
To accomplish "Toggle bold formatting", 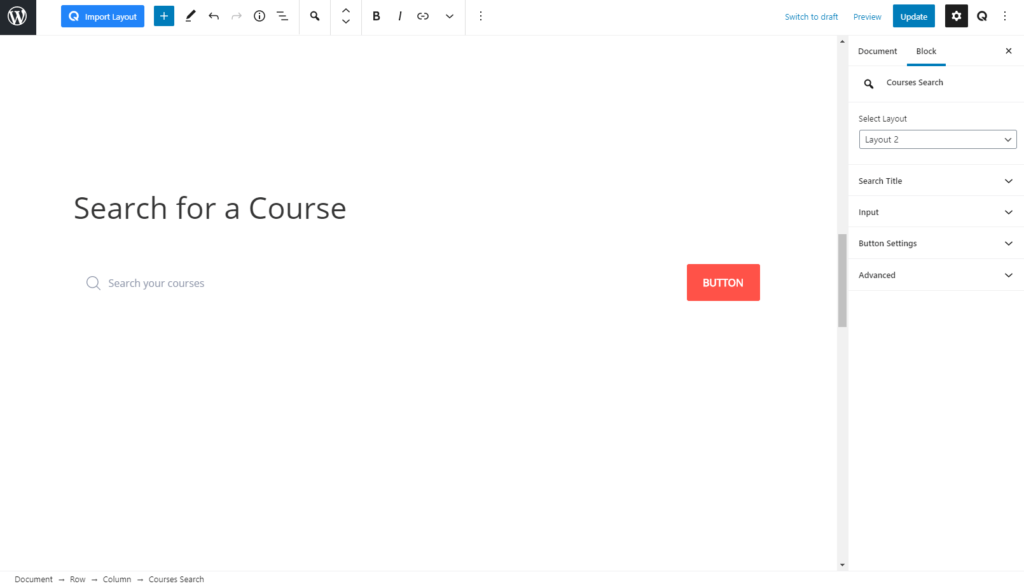I will [376, 16].
